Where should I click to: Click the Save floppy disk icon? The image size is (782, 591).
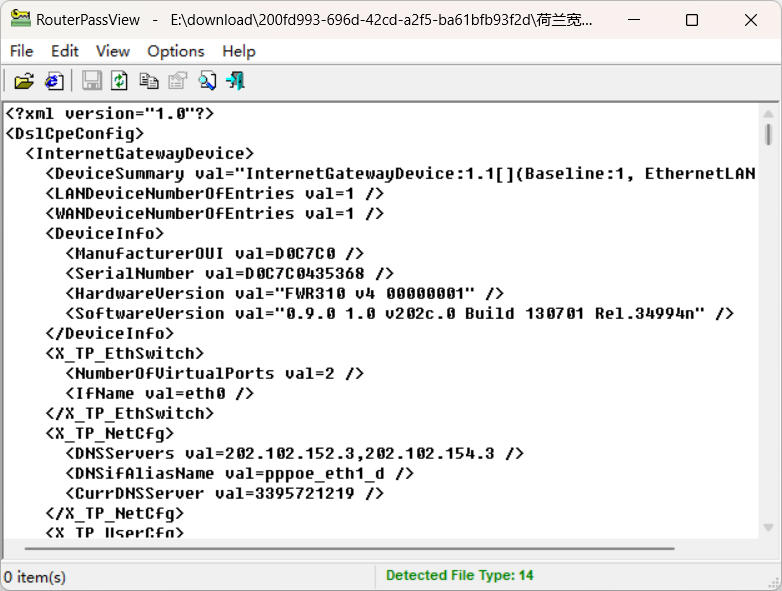(x=92, y=81)
